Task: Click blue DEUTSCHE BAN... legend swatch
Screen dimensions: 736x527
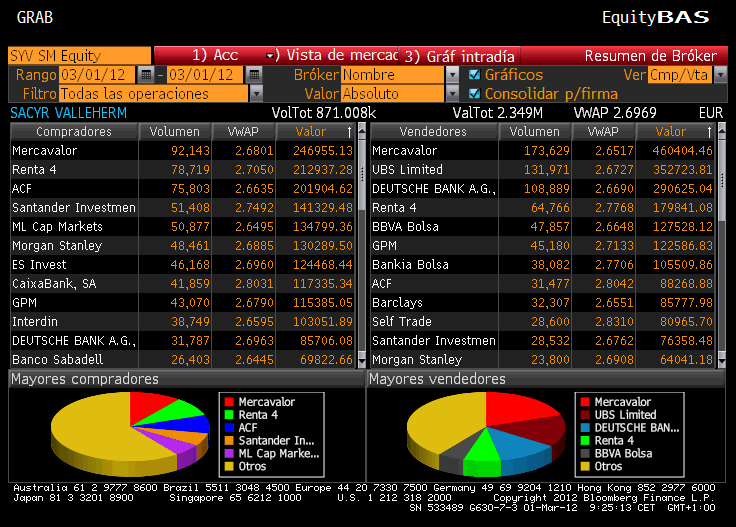Action: click(585, 428)
